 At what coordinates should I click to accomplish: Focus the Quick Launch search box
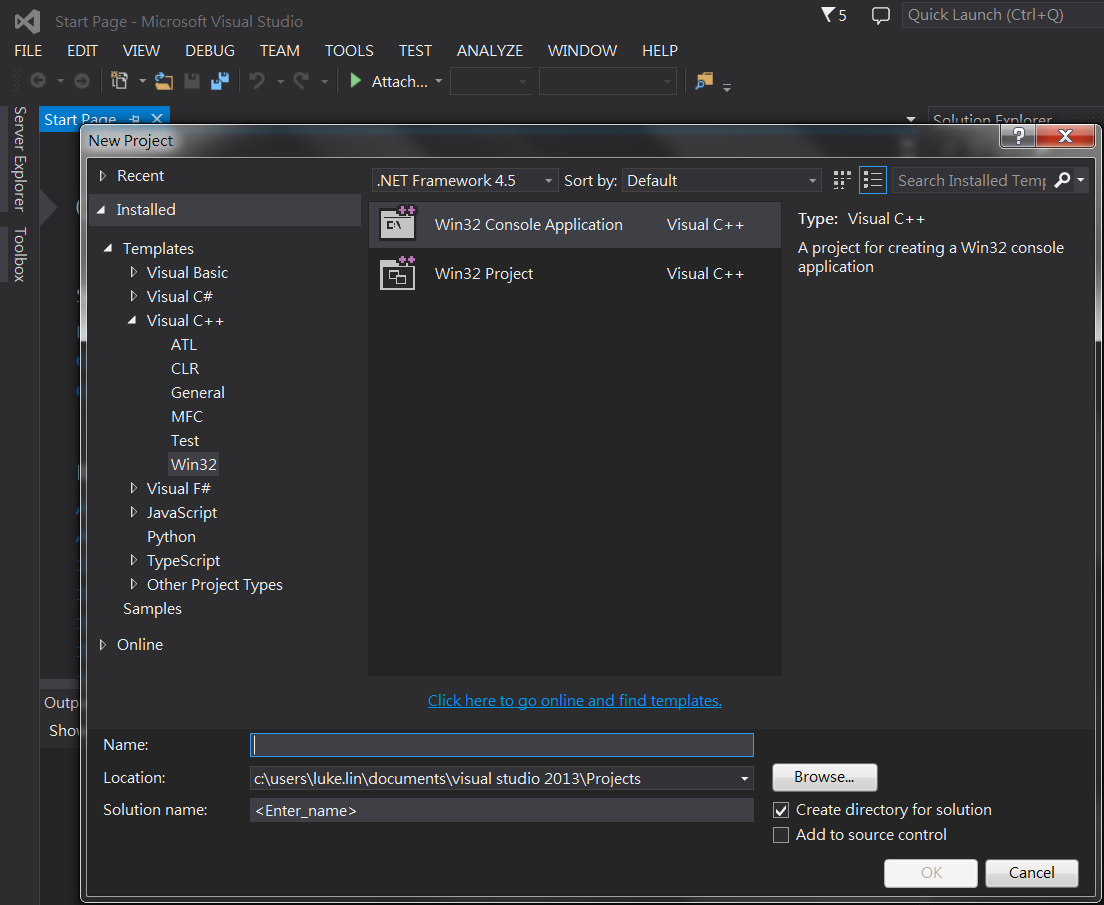tap(1003, 15)
